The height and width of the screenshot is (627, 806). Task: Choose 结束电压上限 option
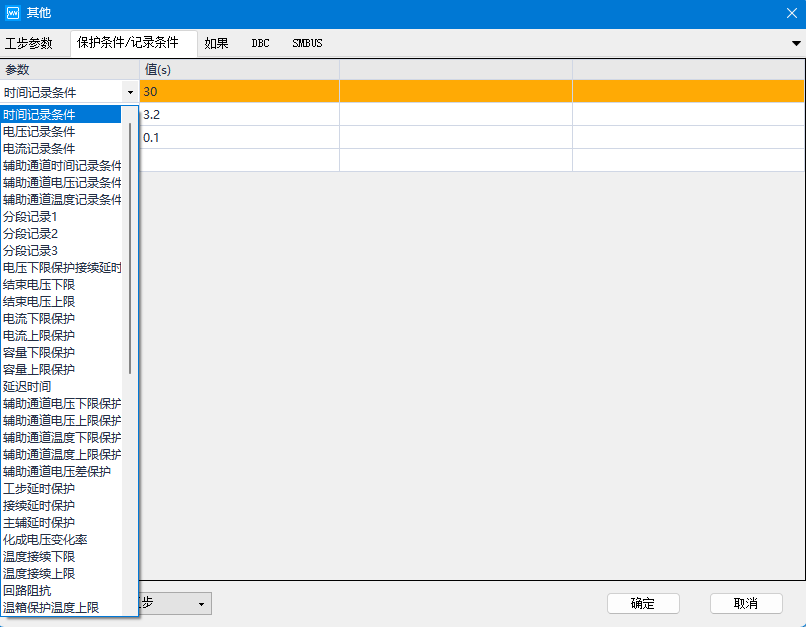[61, 301]
